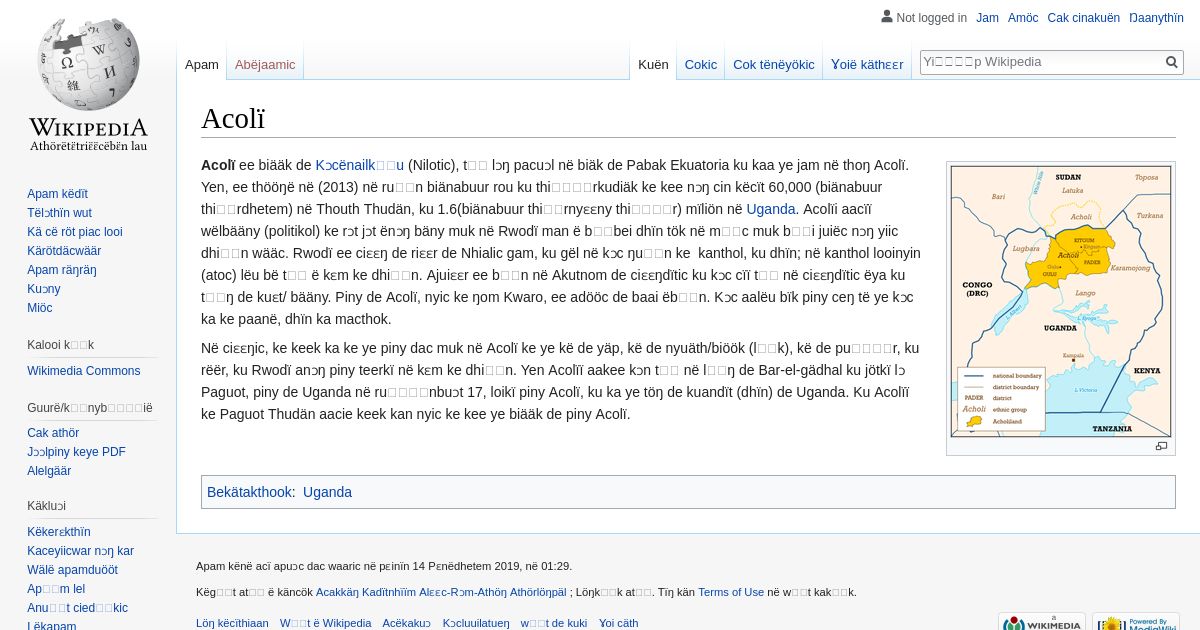Viewport: 1200px width, 630px height.
Task: Click Jɔɔlpiny keye PDF link
Action: (76, 452)
